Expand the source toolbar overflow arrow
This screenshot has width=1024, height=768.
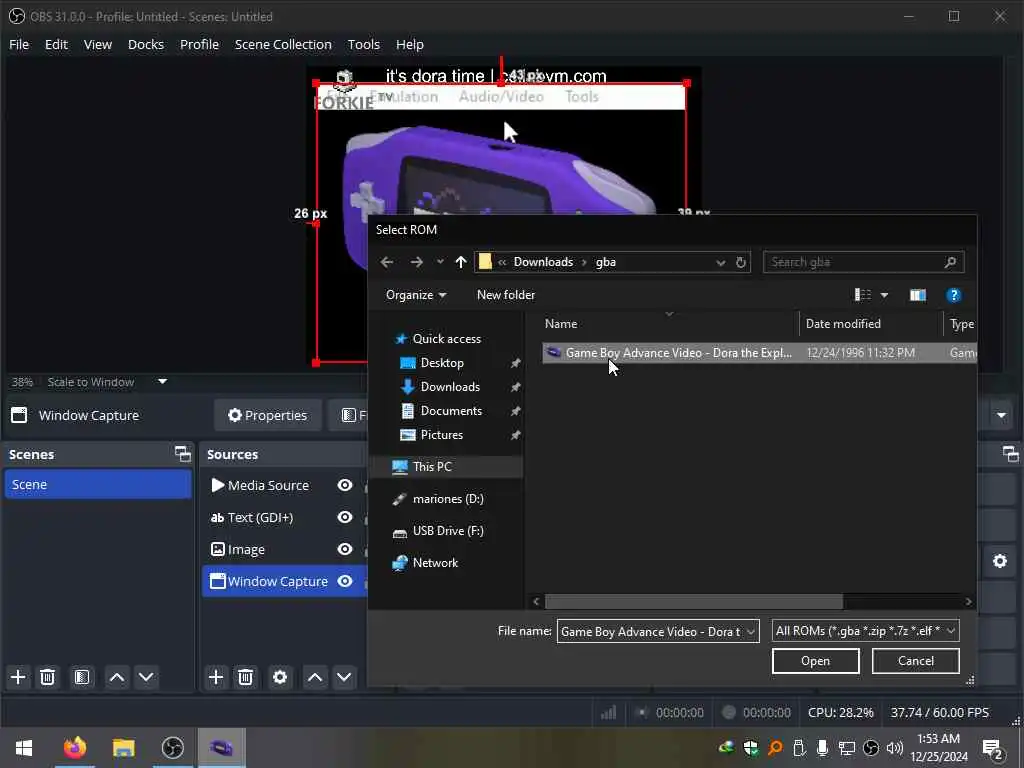[1001, 415]
